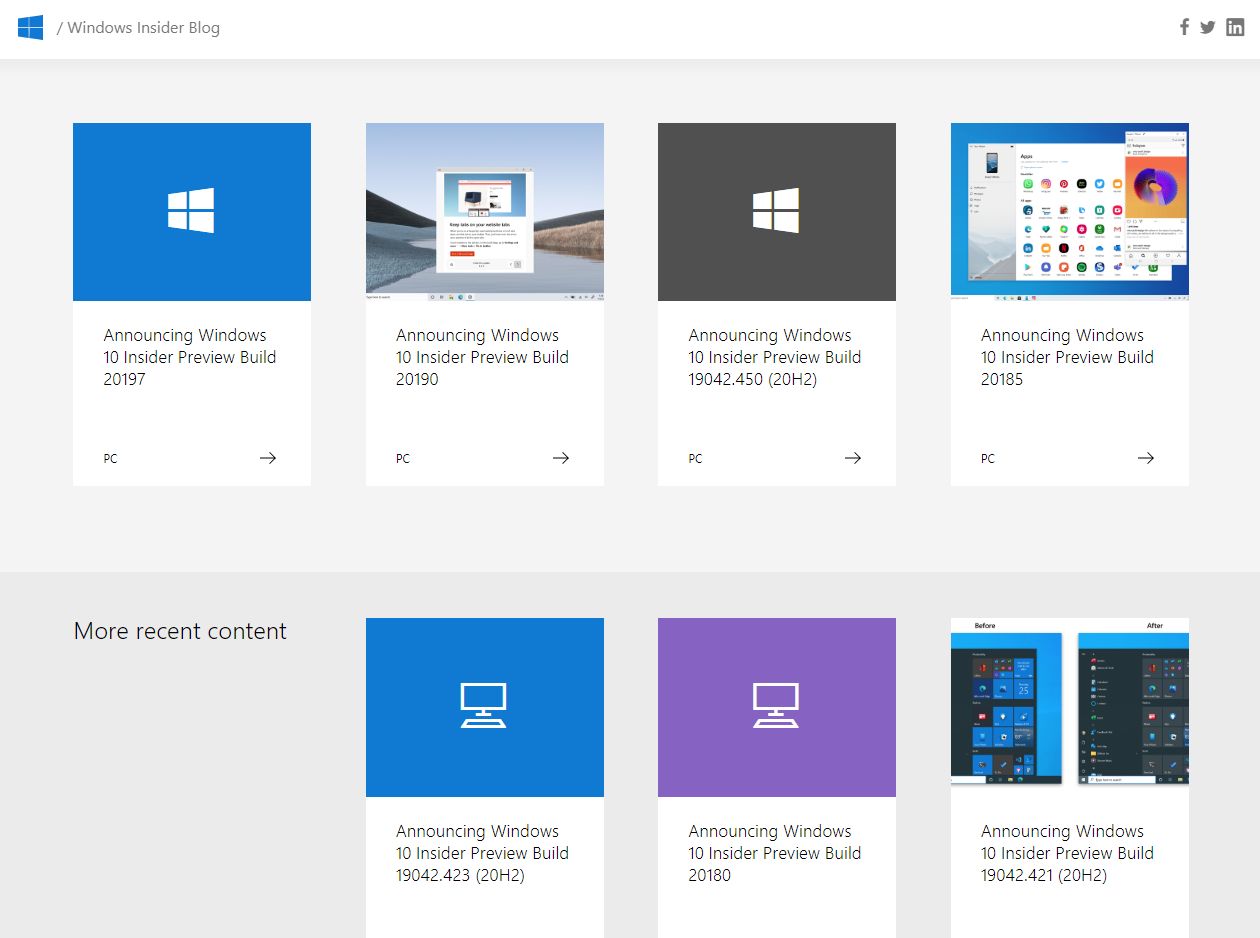Screen dimensions: 1260x938
Task: Select the gray Windows logo thumbnail for Build 19042.450
Action: click(777, 212)
